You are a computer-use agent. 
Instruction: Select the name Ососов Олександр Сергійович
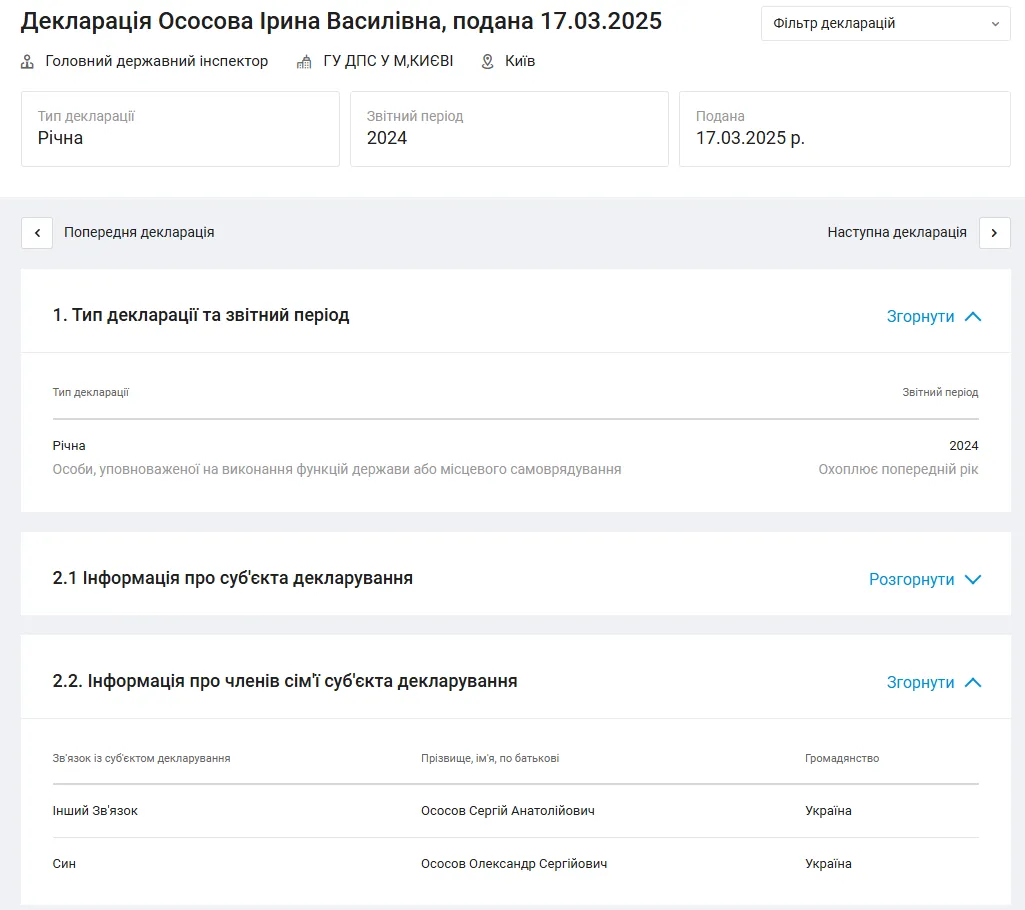pos(514,864)
